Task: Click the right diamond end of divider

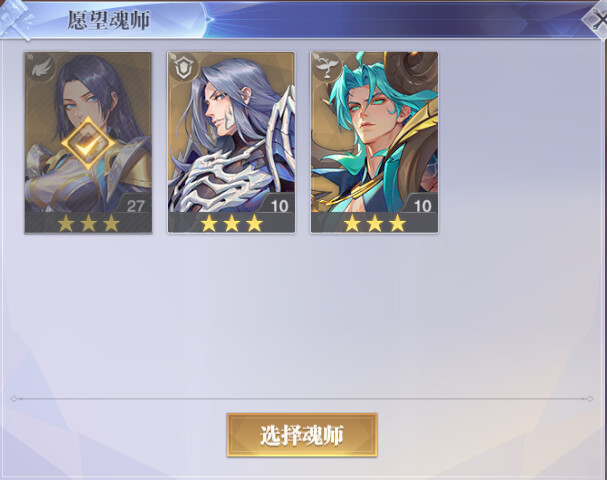Action: point(590,398)
